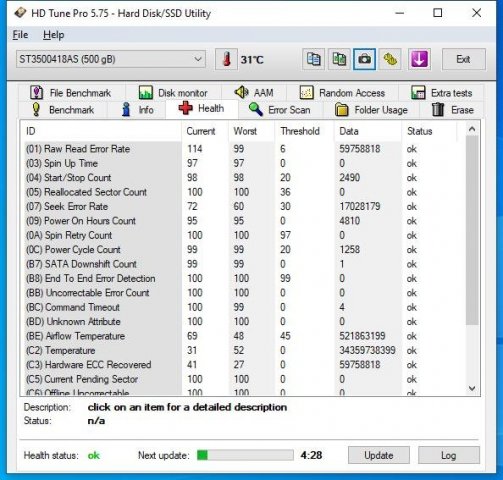The image size is (503, 480).
Task: Click the data value 34359738399
Action: tap(367, 350)
